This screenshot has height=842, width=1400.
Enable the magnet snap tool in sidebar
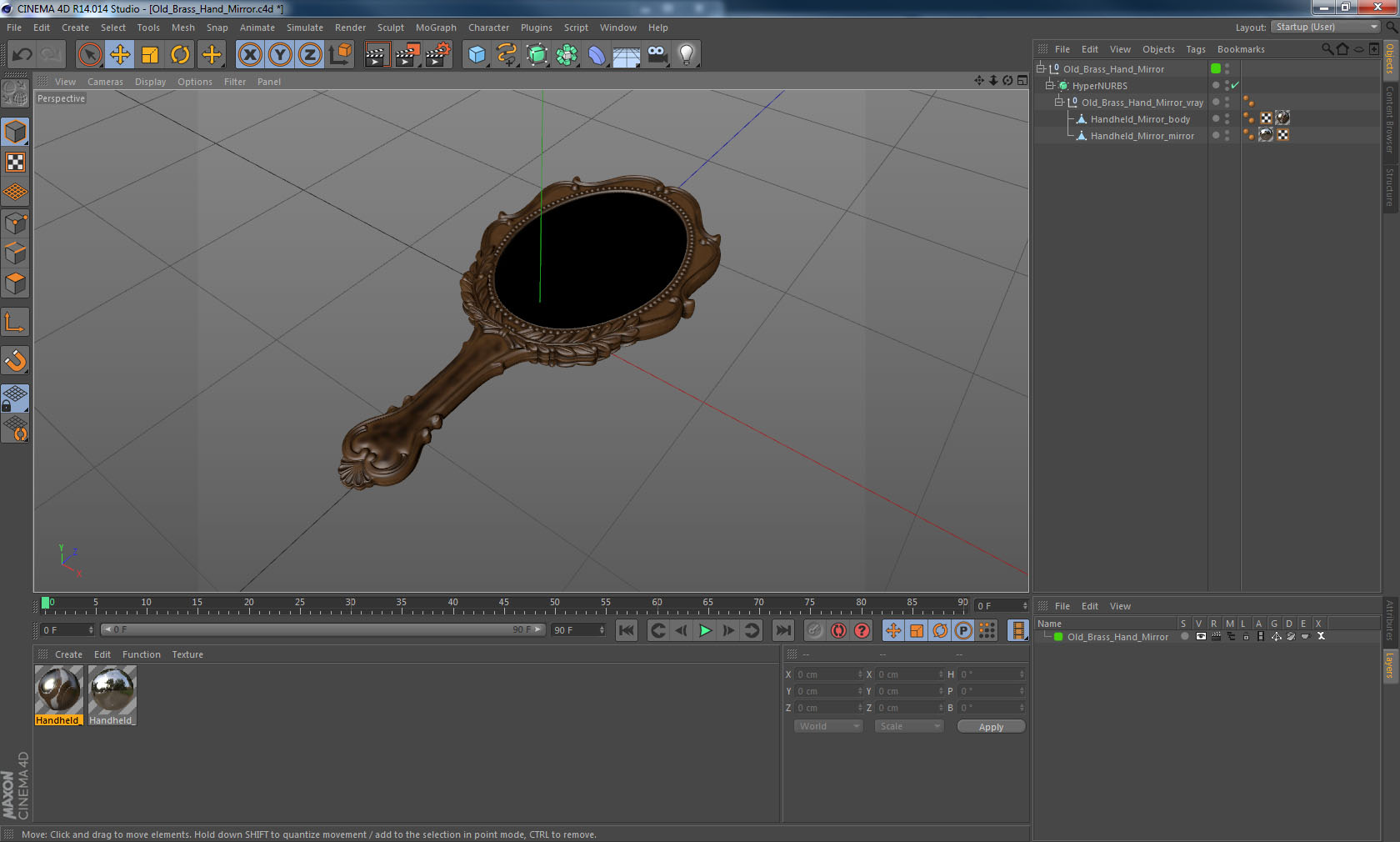coord(15,360)
